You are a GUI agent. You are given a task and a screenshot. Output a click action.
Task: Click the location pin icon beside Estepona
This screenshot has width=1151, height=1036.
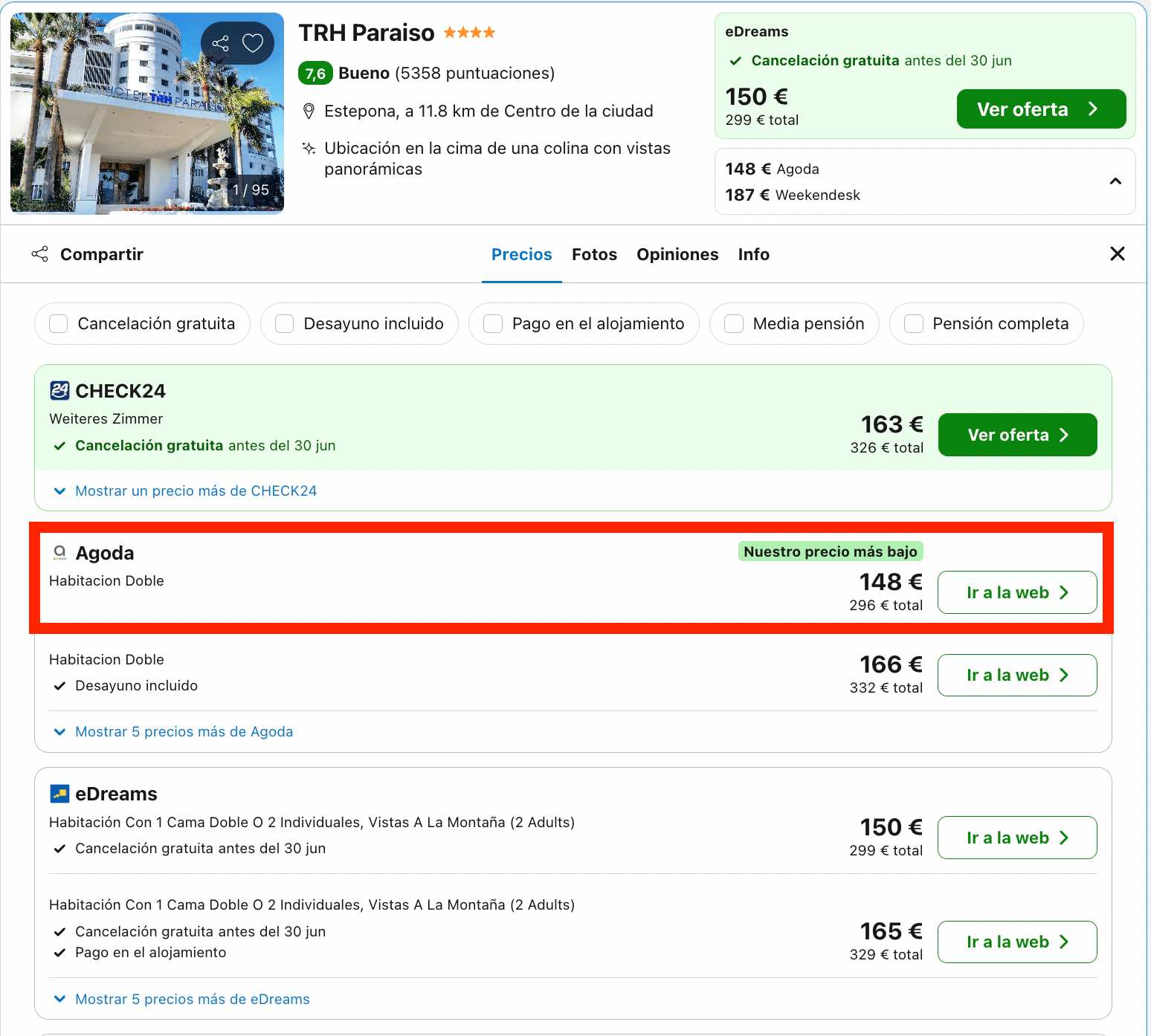click(x=309, y=111)
